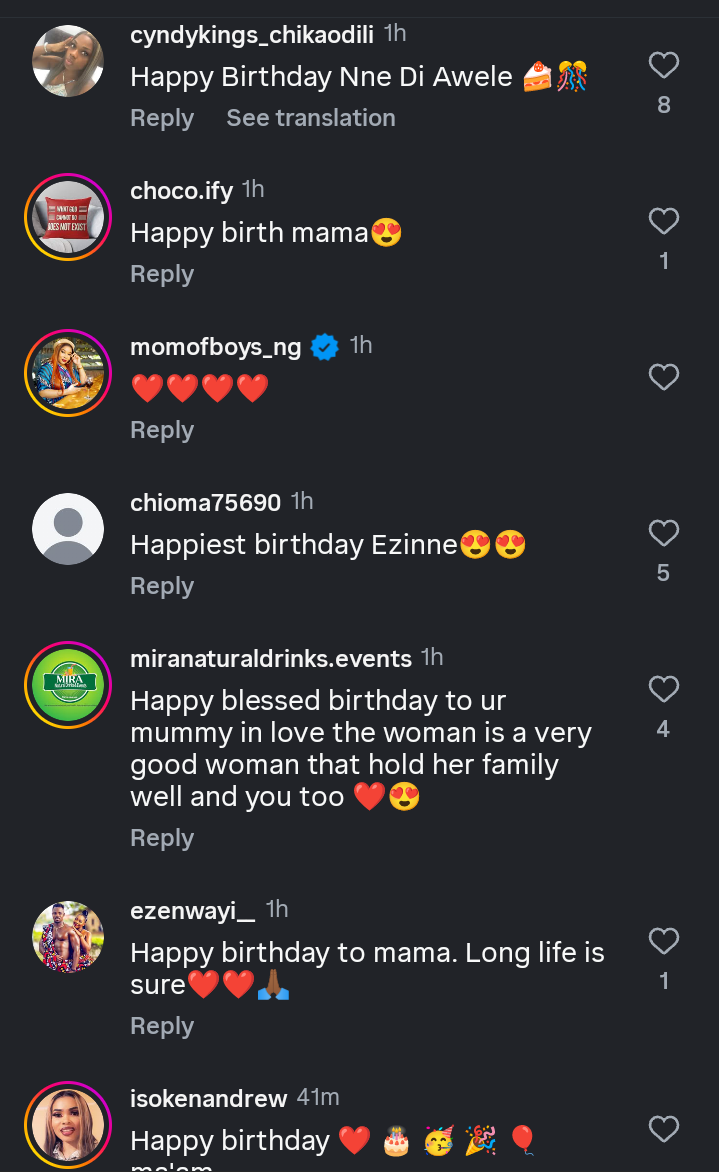The height and width of the screenshot is (1172, 719).
Task: Like the miranaturaldrinks.events comment
Action: coord(664,689)
